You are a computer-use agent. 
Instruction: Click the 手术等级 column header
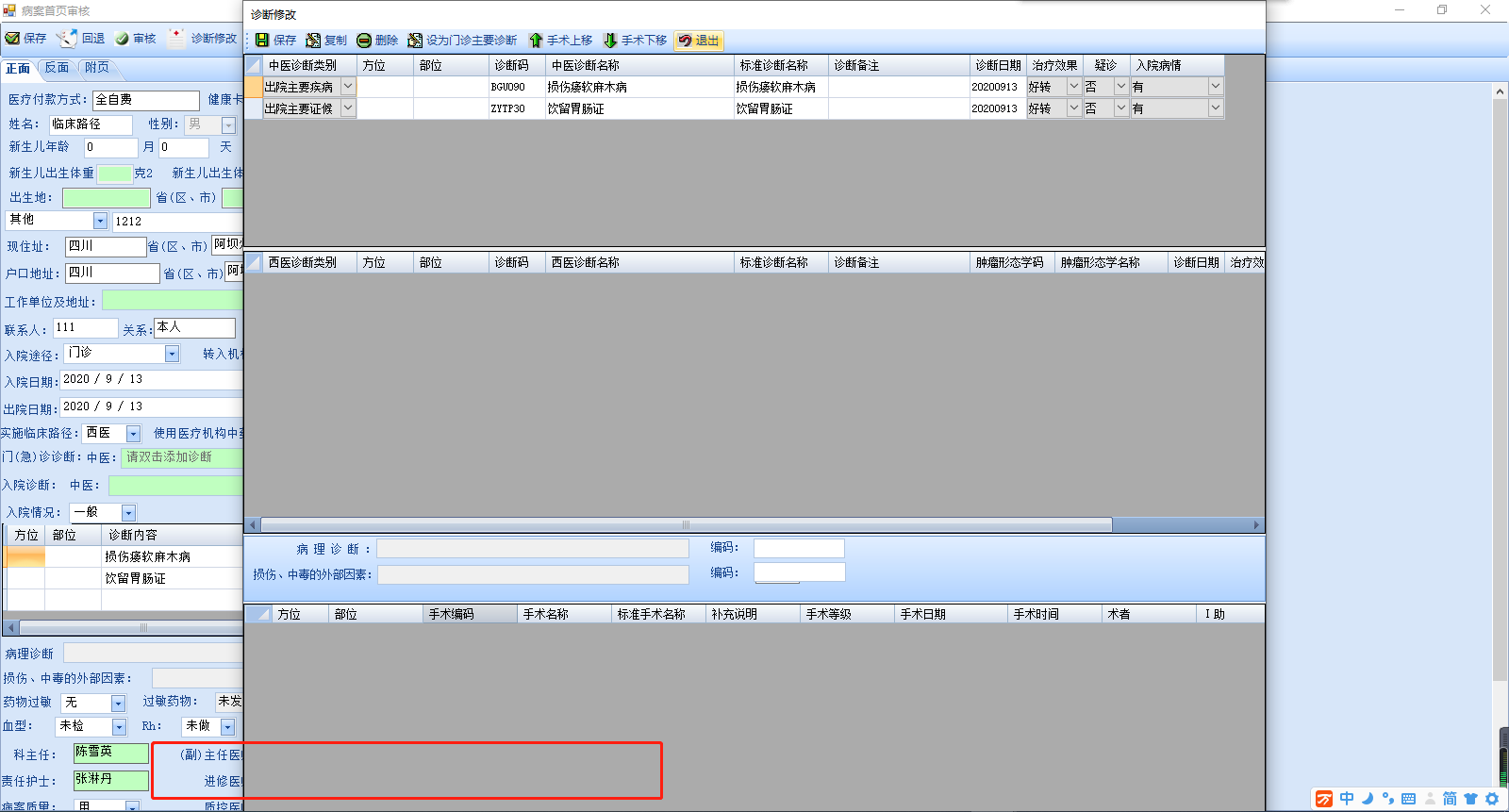(847, 614)
